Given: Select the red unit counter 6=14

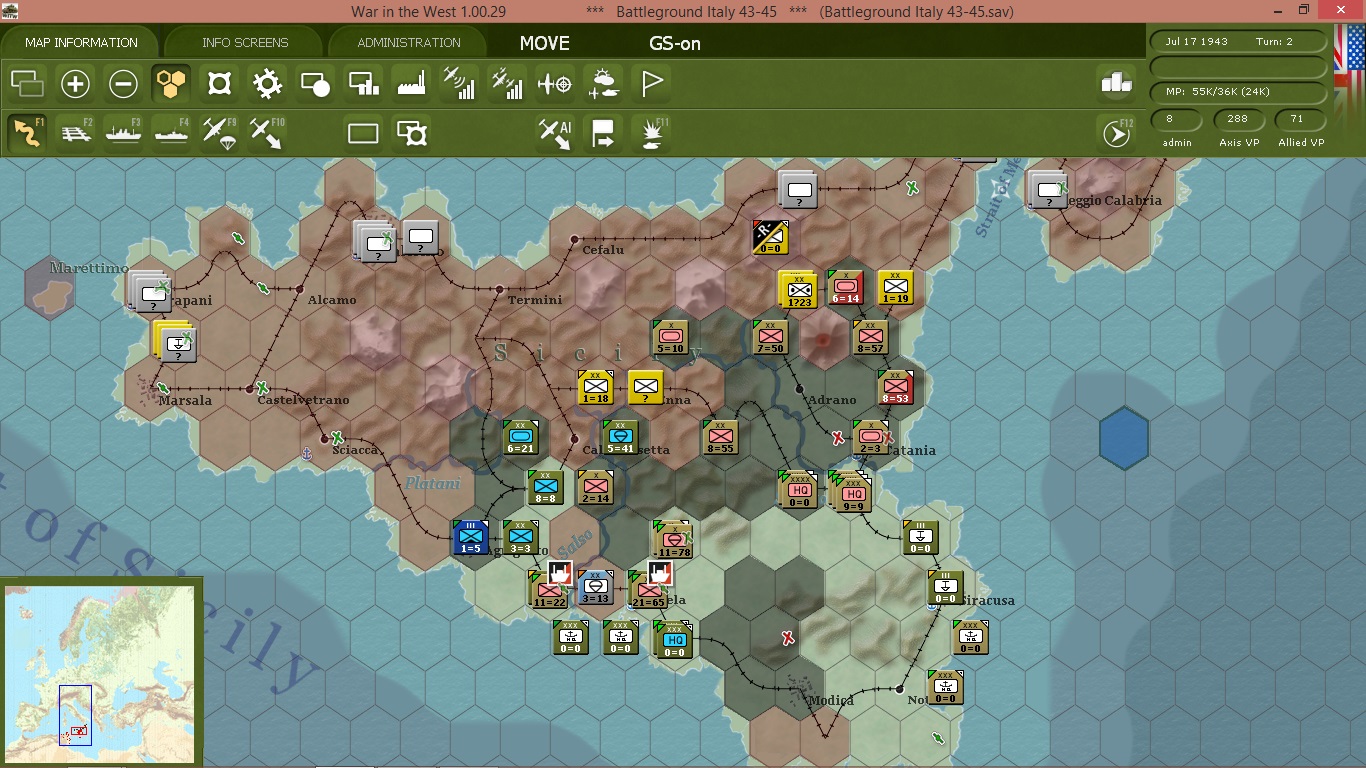Looking at the screenshot, I should pyautogui.click(x=846, y=288).
